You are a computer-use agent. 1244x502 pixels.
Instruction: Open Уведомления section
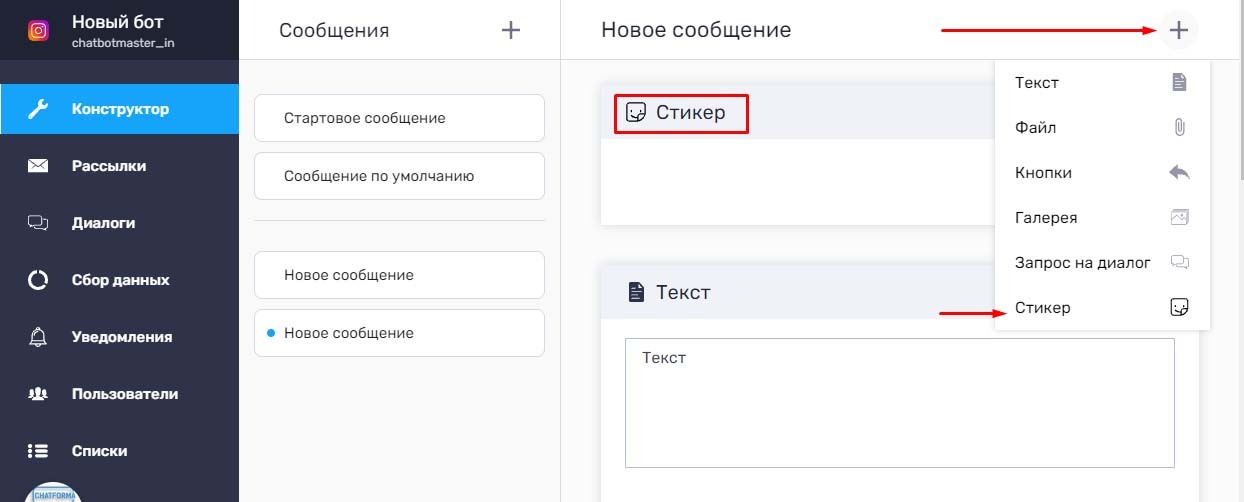pos(121,337)
